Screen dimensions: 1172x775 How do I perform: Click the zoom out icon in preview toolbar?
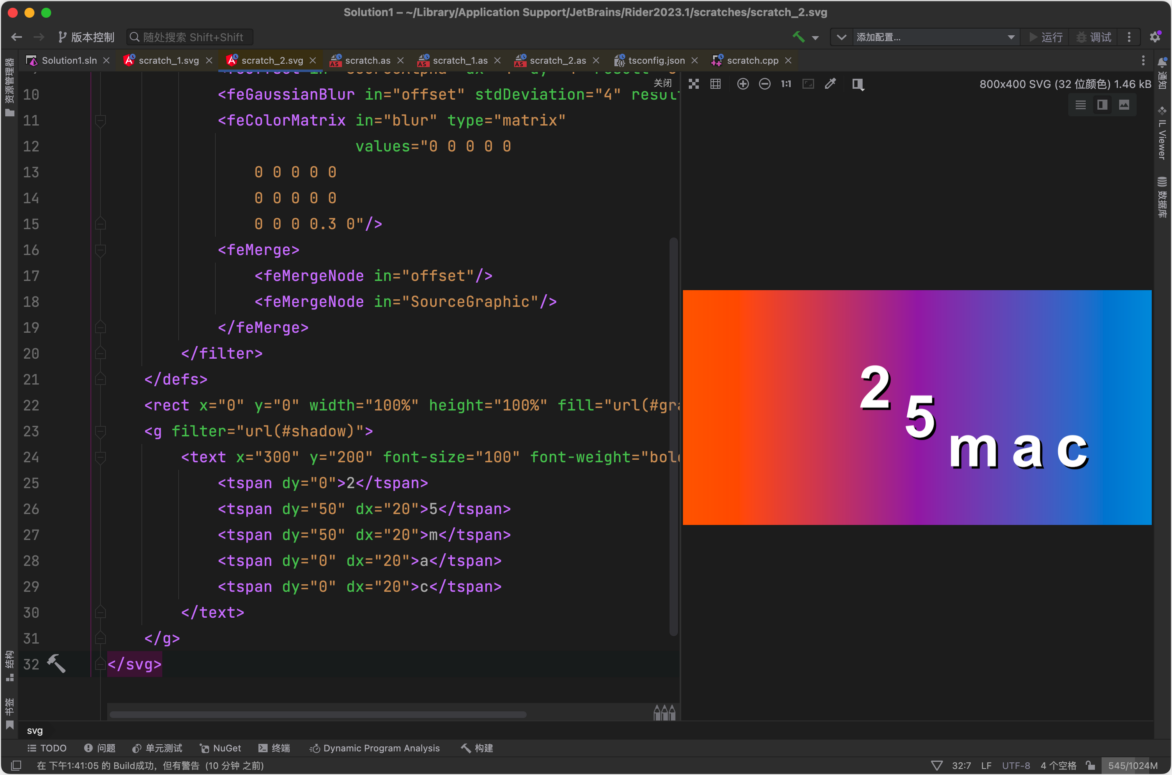[x=765, y=84]
